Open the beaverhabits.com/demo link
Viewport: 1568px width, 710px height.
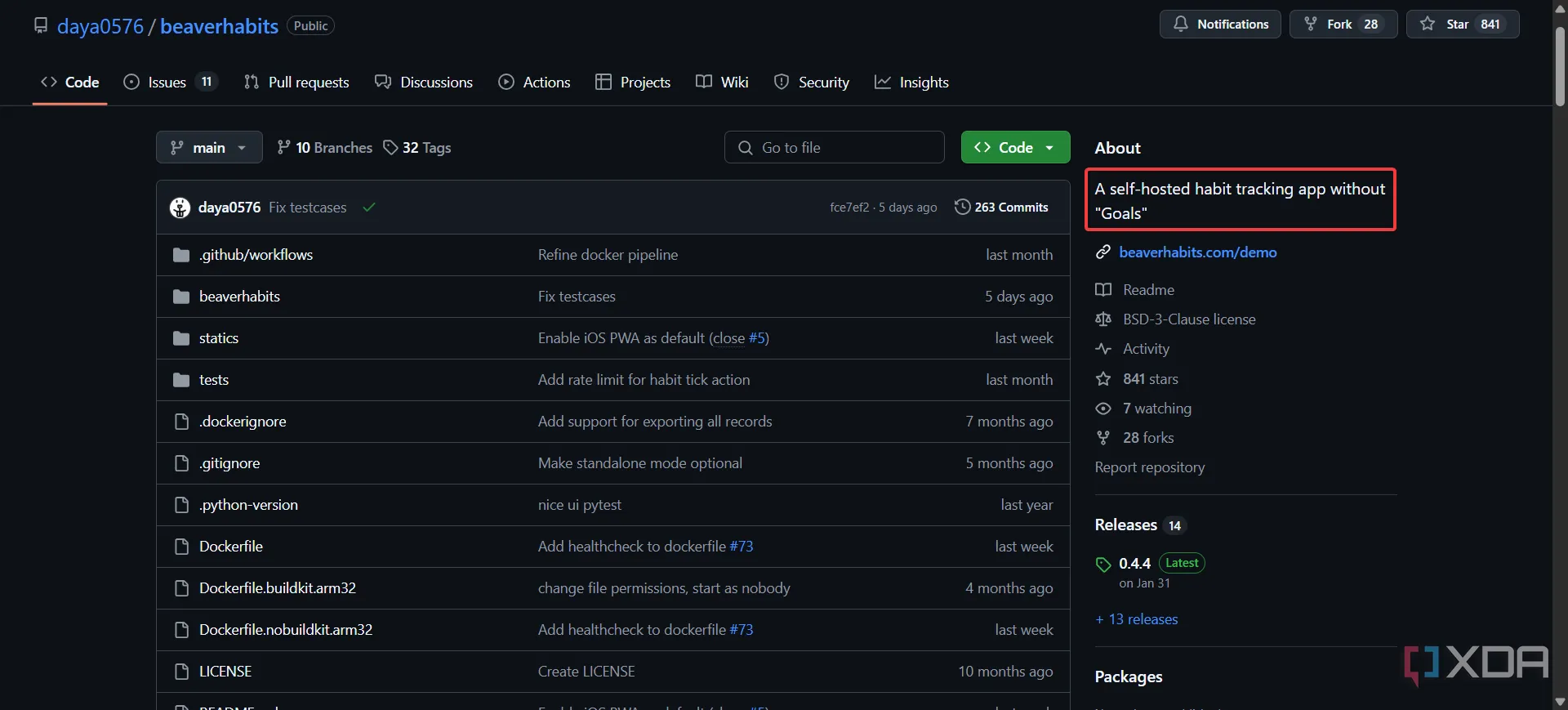[x=1198, y=252]
